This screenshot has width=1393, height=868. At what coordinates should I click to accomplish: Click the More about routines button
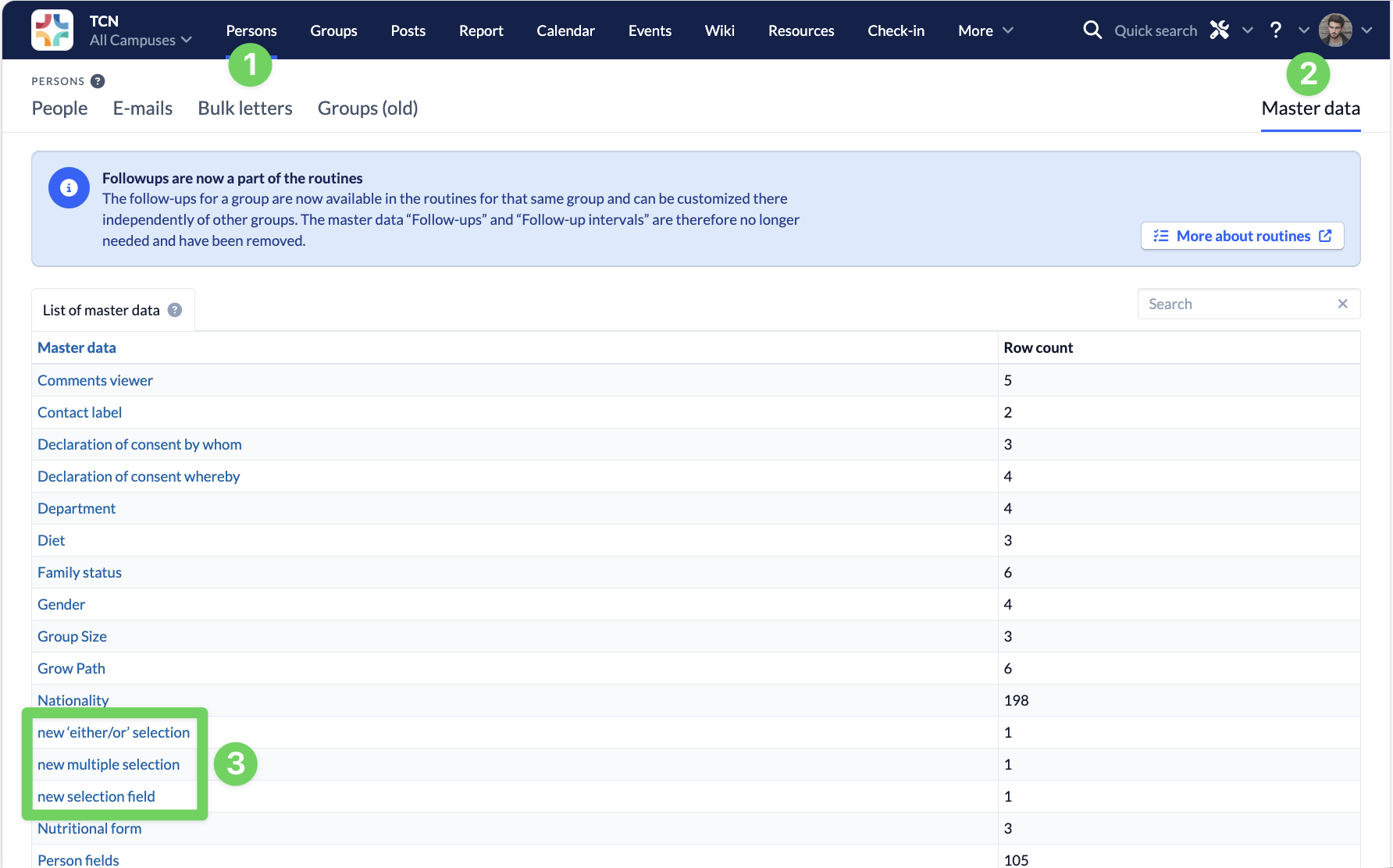(x=1242, y=236)
